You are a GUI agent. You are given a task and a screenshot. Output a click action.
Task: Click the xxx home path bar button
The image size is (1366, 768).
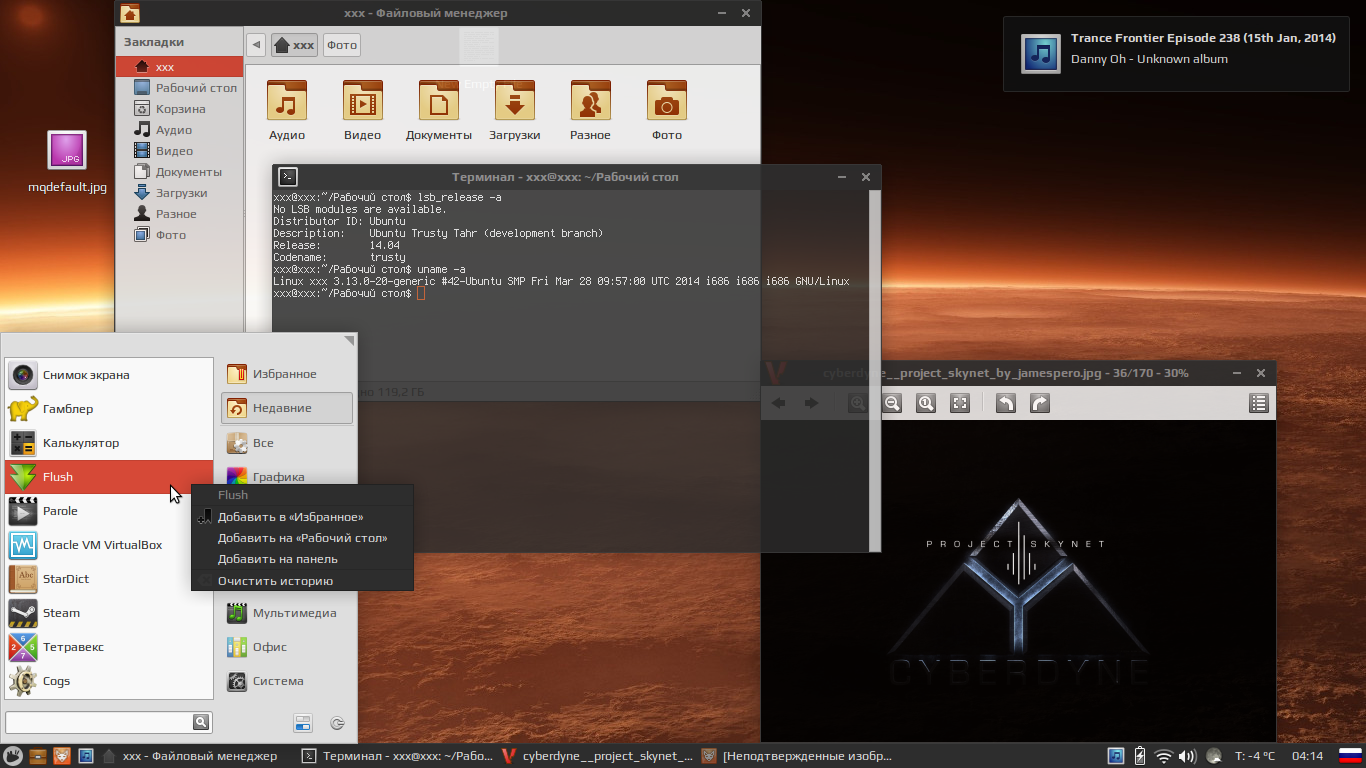[x=295, y=45]
